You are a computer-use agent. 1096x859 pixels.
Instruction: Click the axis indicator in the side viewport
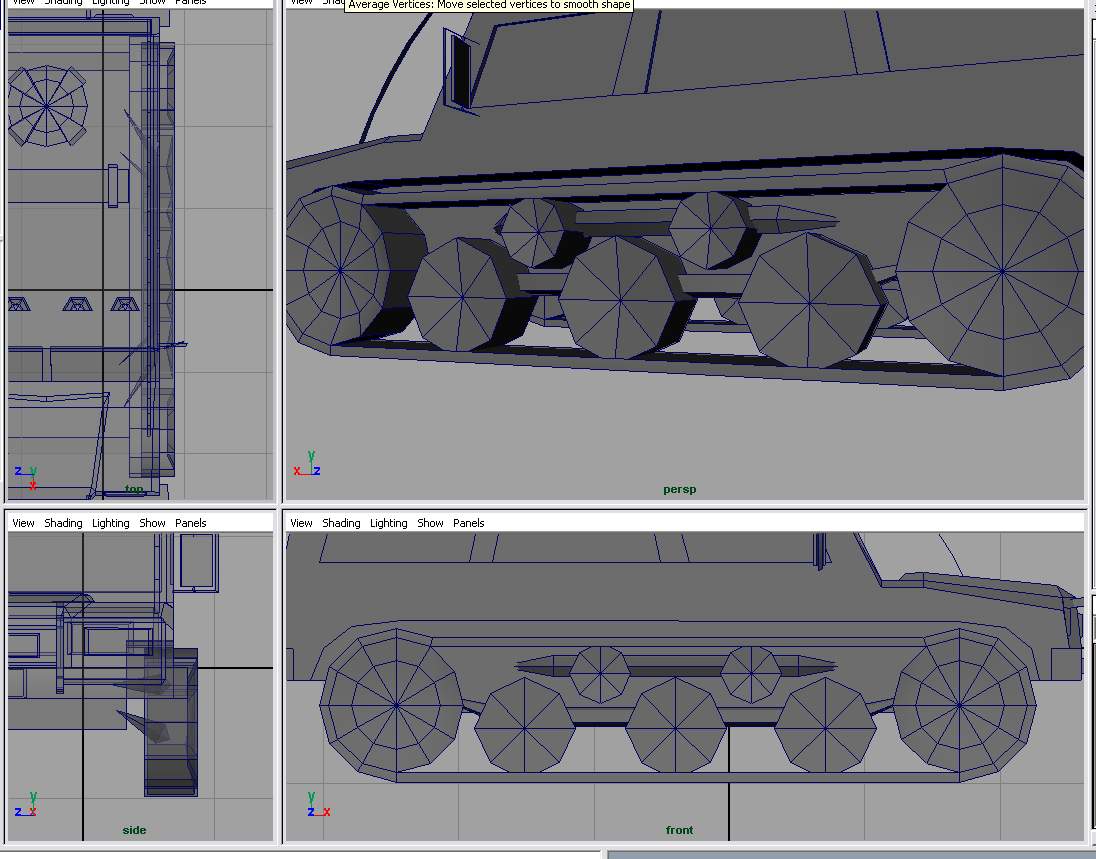click(26, 805)
